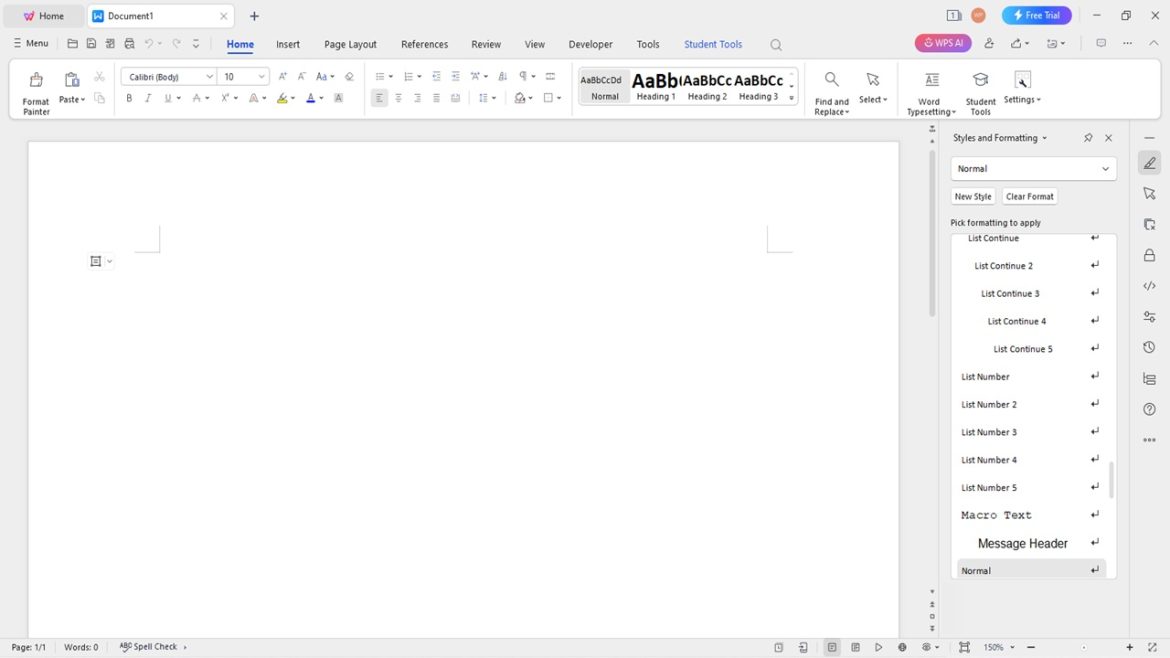The image size is (1170, 658).
Task: Decrease the paragraph indent
Action: (x=435, y=75)
